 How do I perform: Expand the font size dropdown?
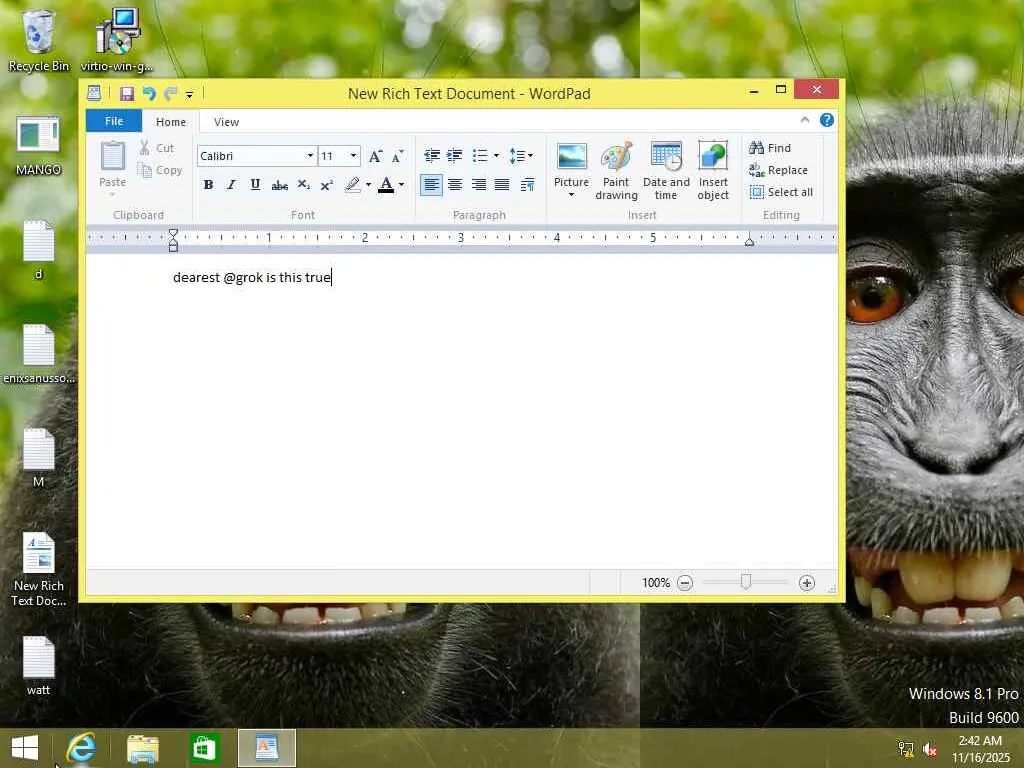(x=353, y=155)
